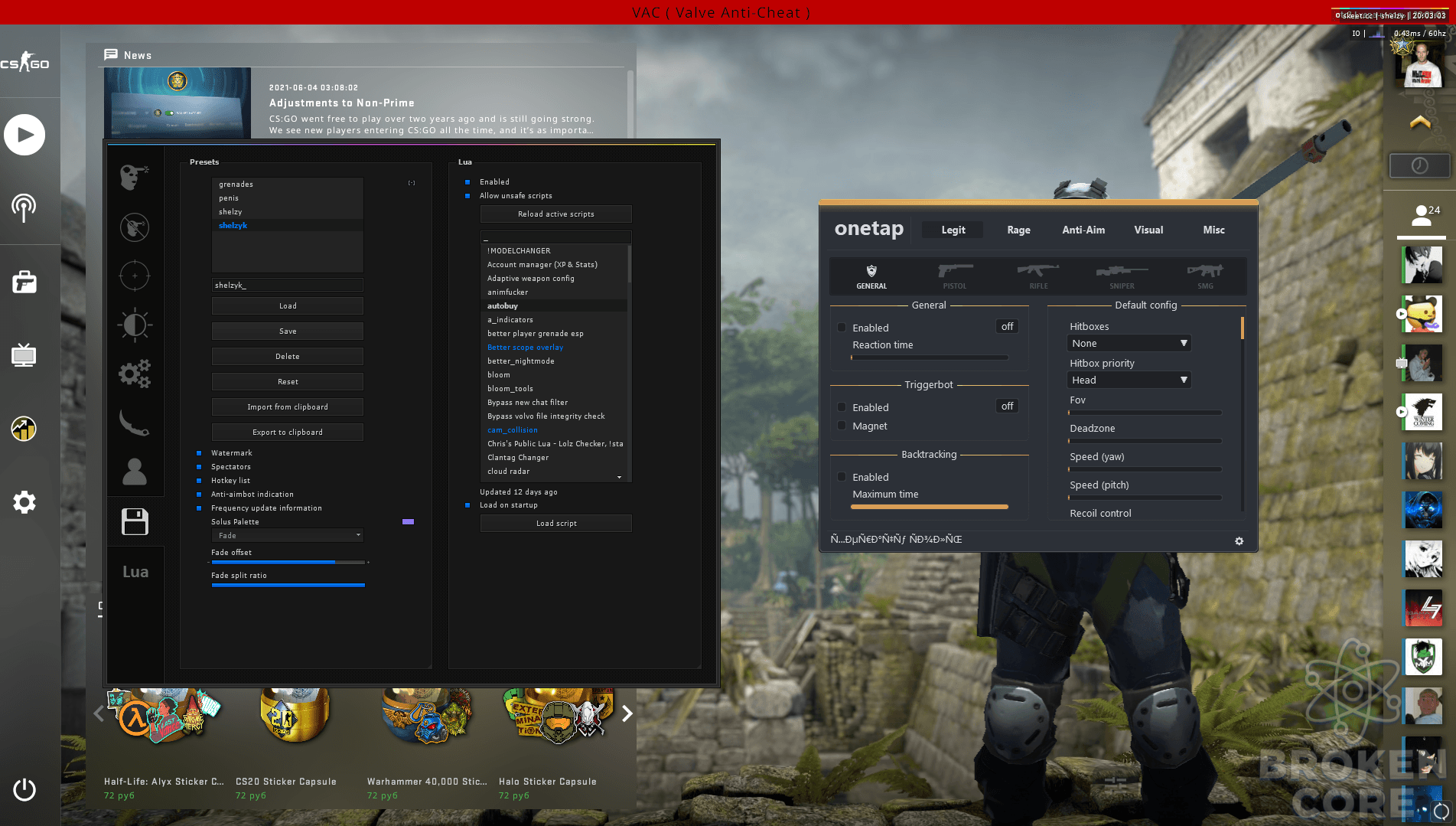Click the Load preset button

tap(288, 306)
